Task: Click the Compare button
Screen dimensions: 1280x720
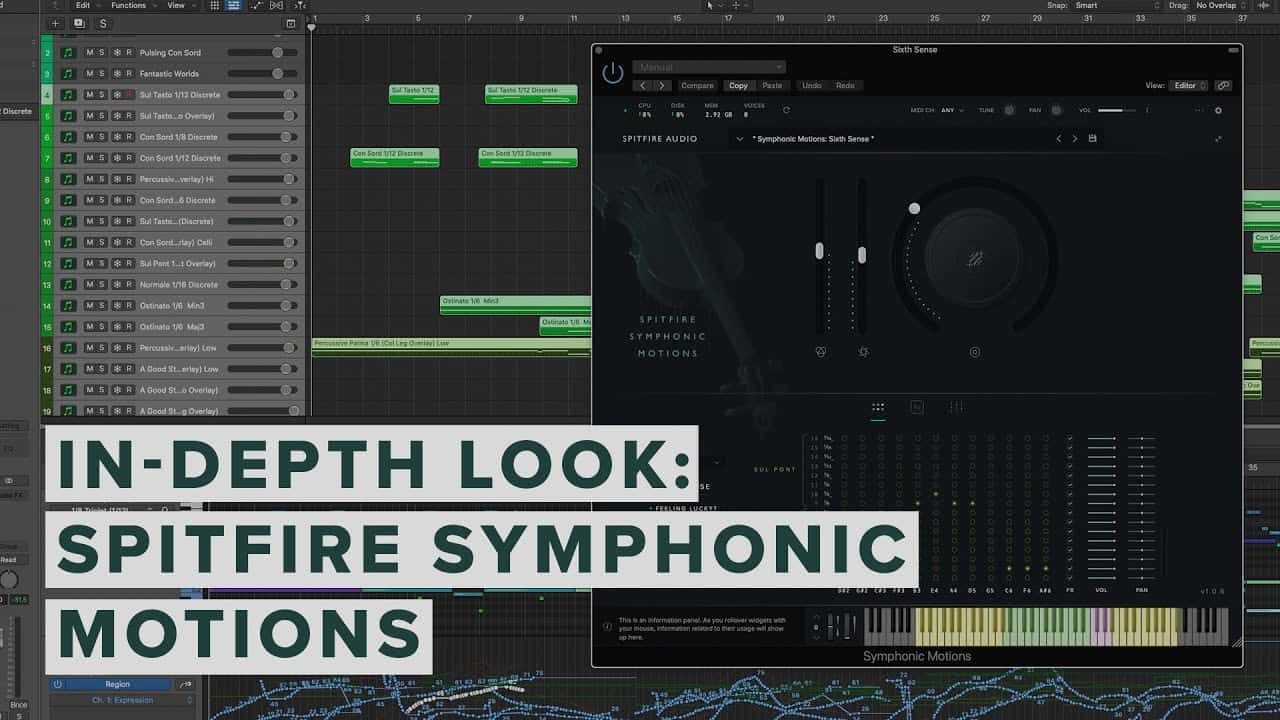Action: click(698, 86)
